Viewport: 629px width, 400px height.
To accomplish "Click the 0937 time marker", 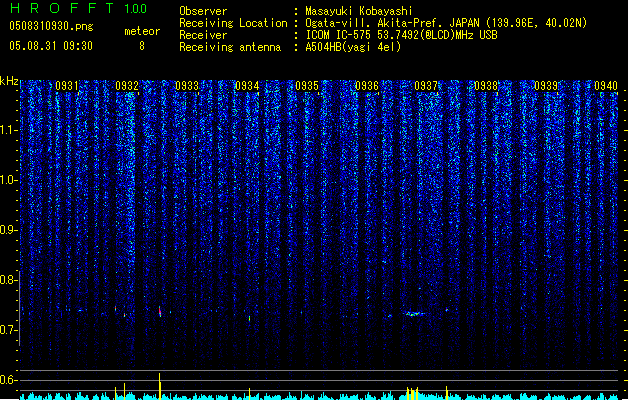I will pyautogui.click(x=426, y=86).
